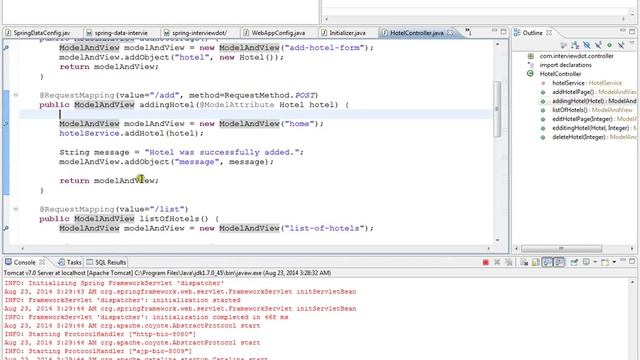Collapse the listOfHotels method fold marker
Screen dimensions: 640x360
pyautogui.click(x=16, y=209)
